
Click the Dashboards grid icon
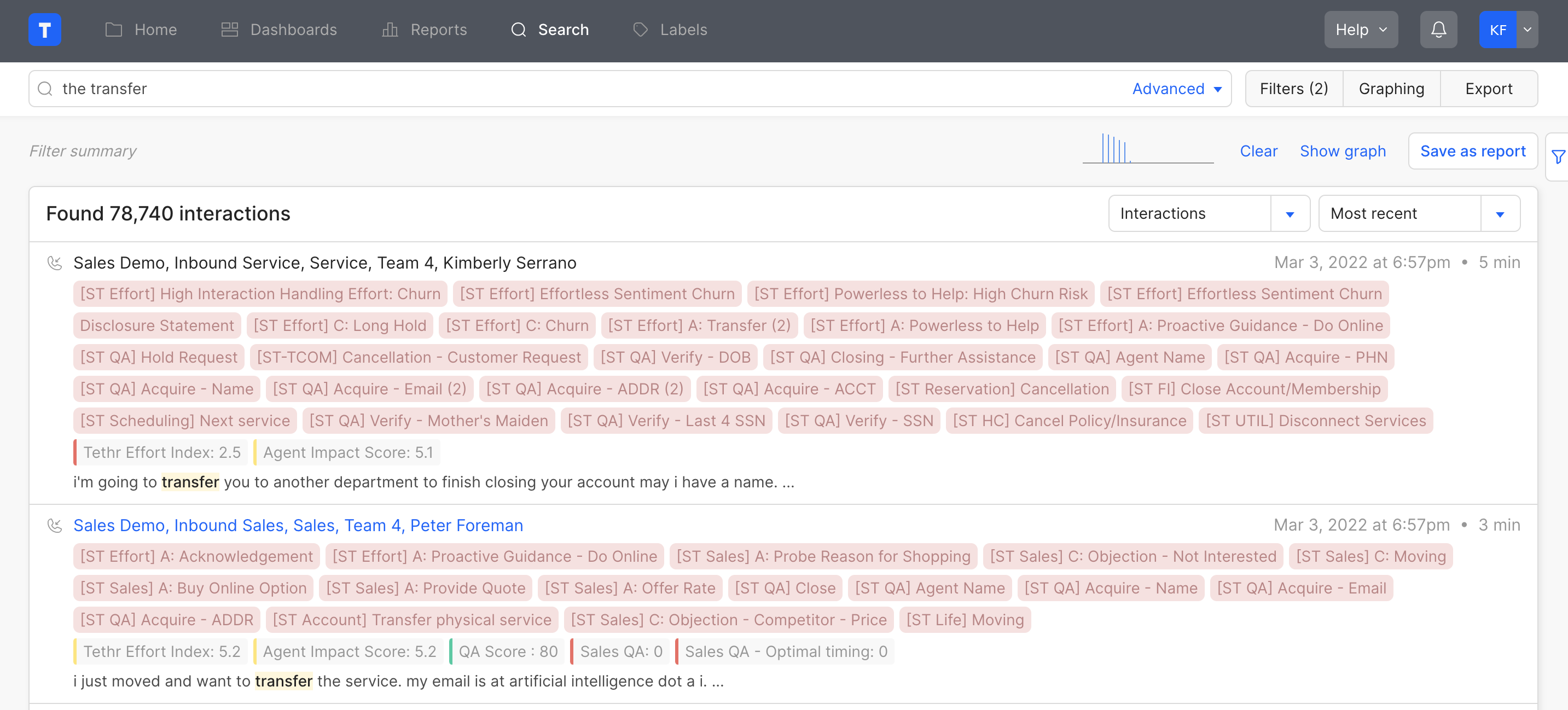click(x=229, y=29)
